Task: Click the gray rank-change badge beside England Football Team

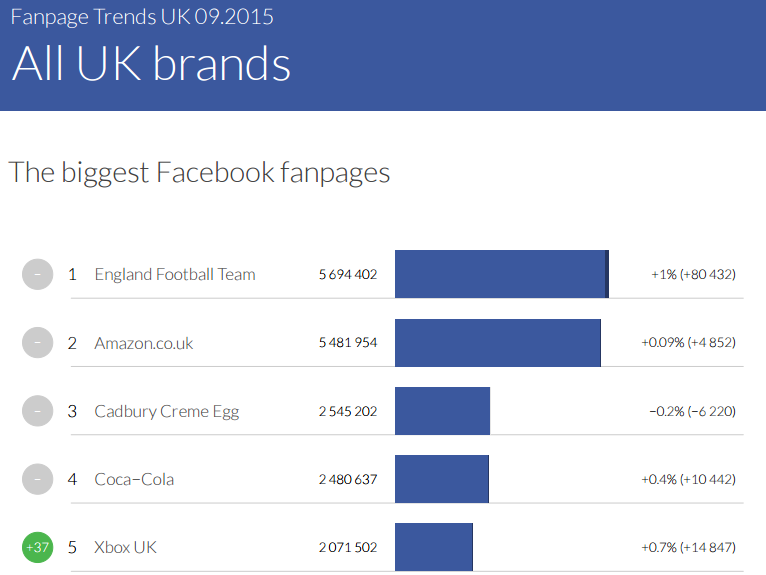Action: point(37,274)
